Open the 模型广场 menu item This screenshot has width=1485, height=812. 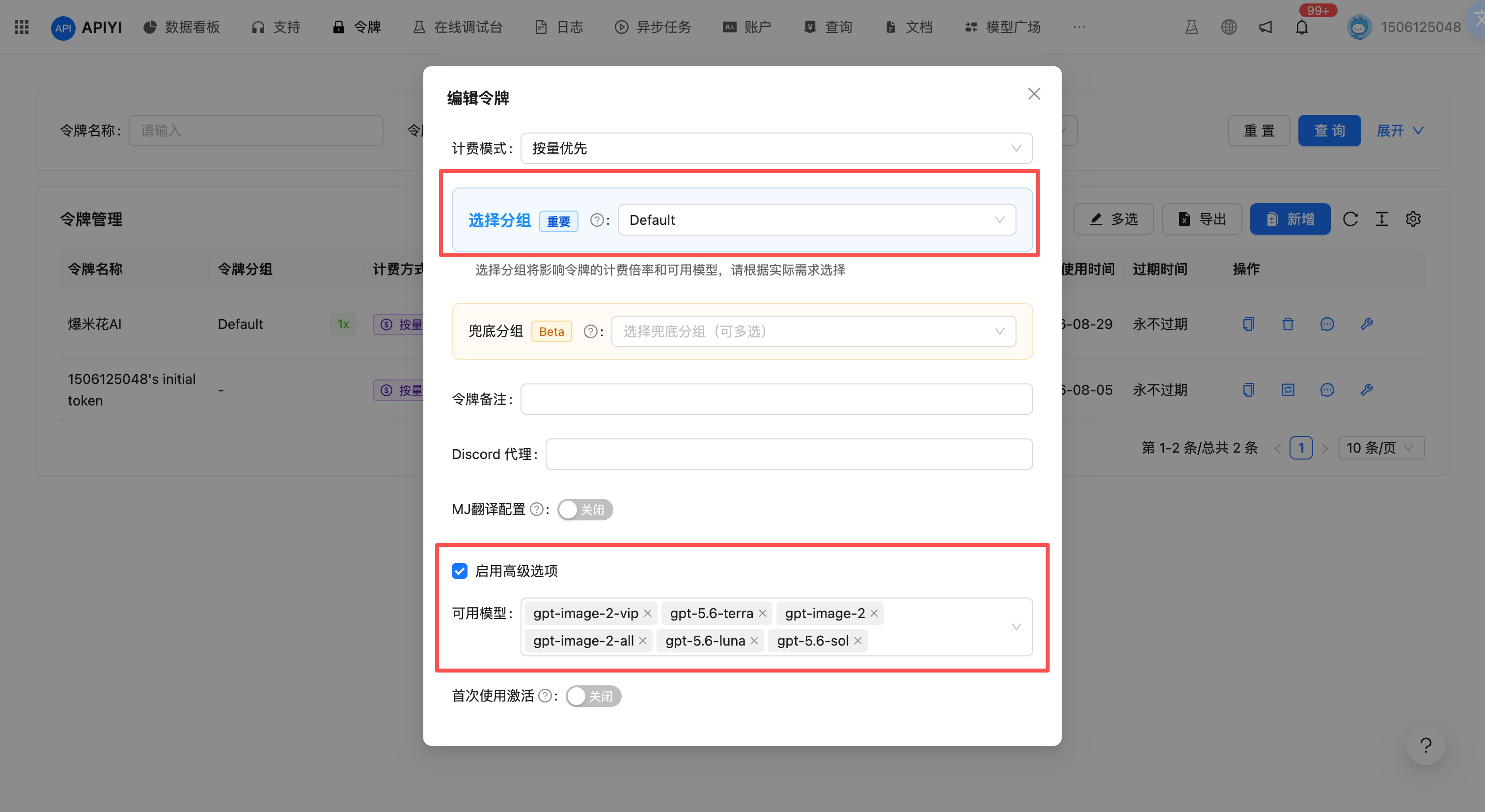click(x=1002, y=27)
